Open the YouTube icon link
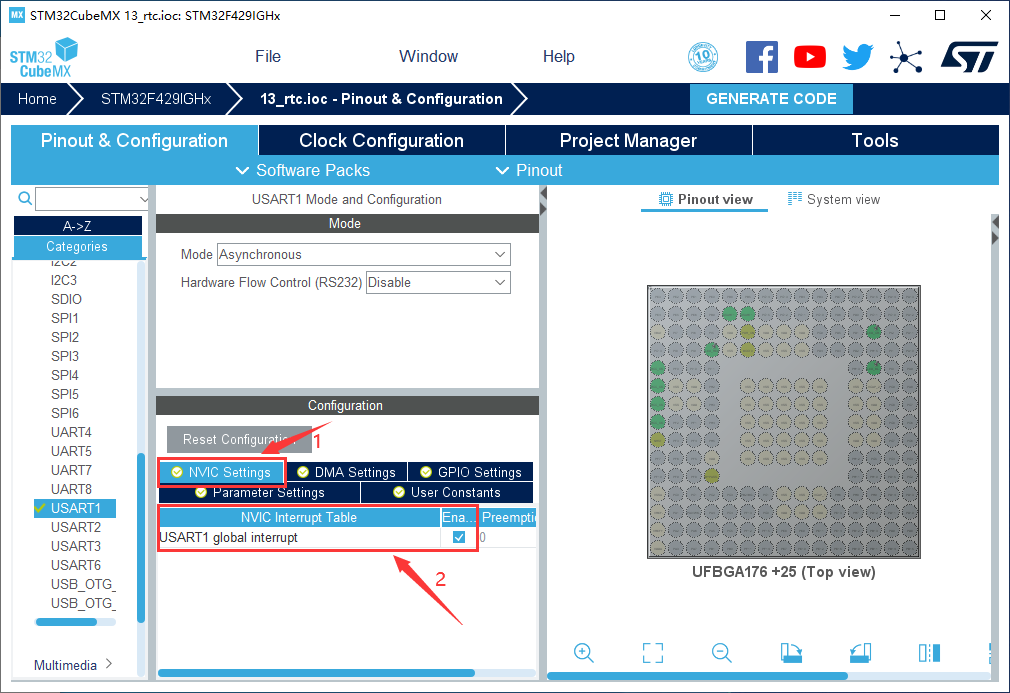The height and width of the screenshot is (693, 1010). click(810, 57)
